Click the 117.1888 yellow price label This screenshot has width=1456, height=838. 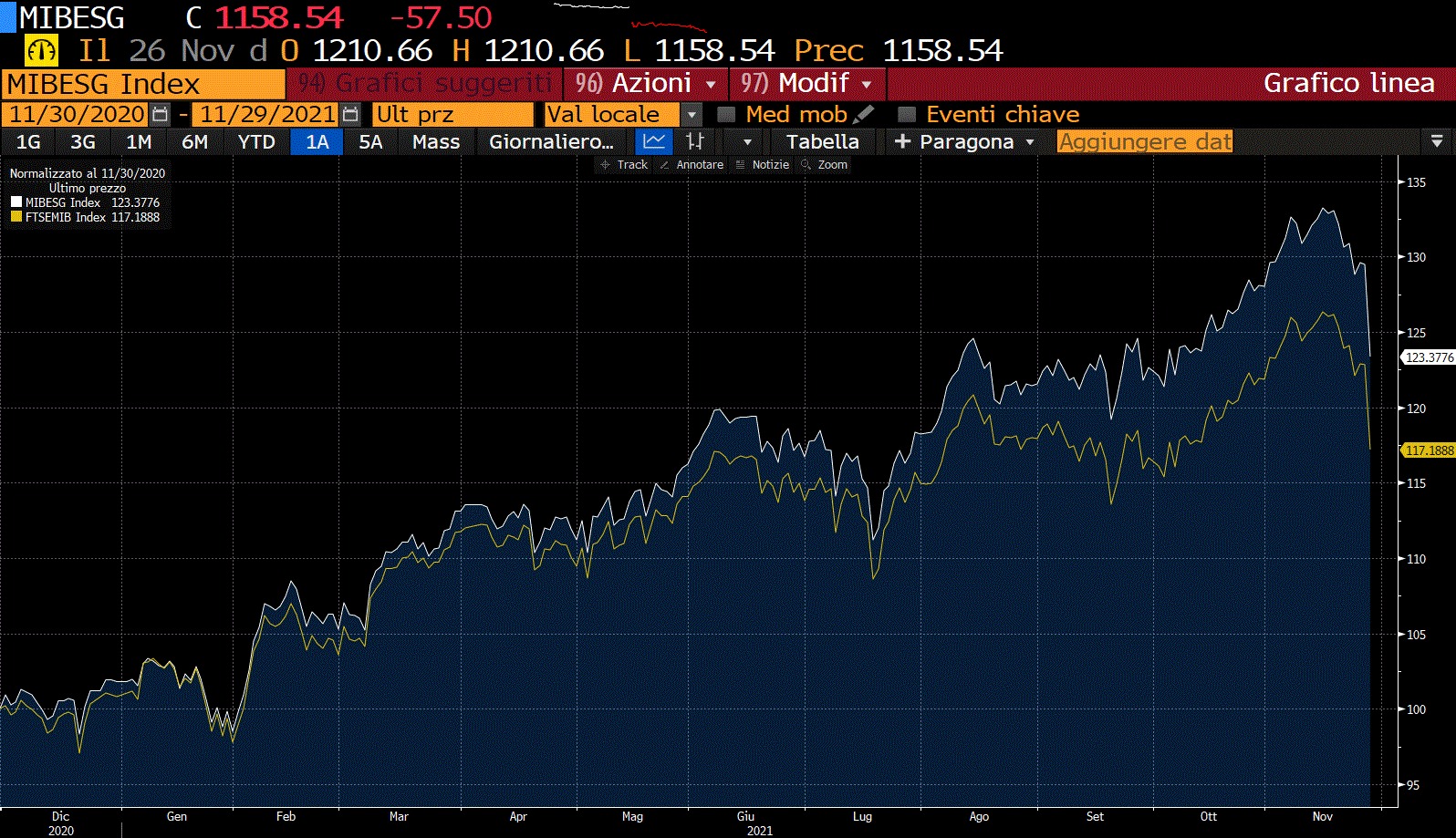1429,450
